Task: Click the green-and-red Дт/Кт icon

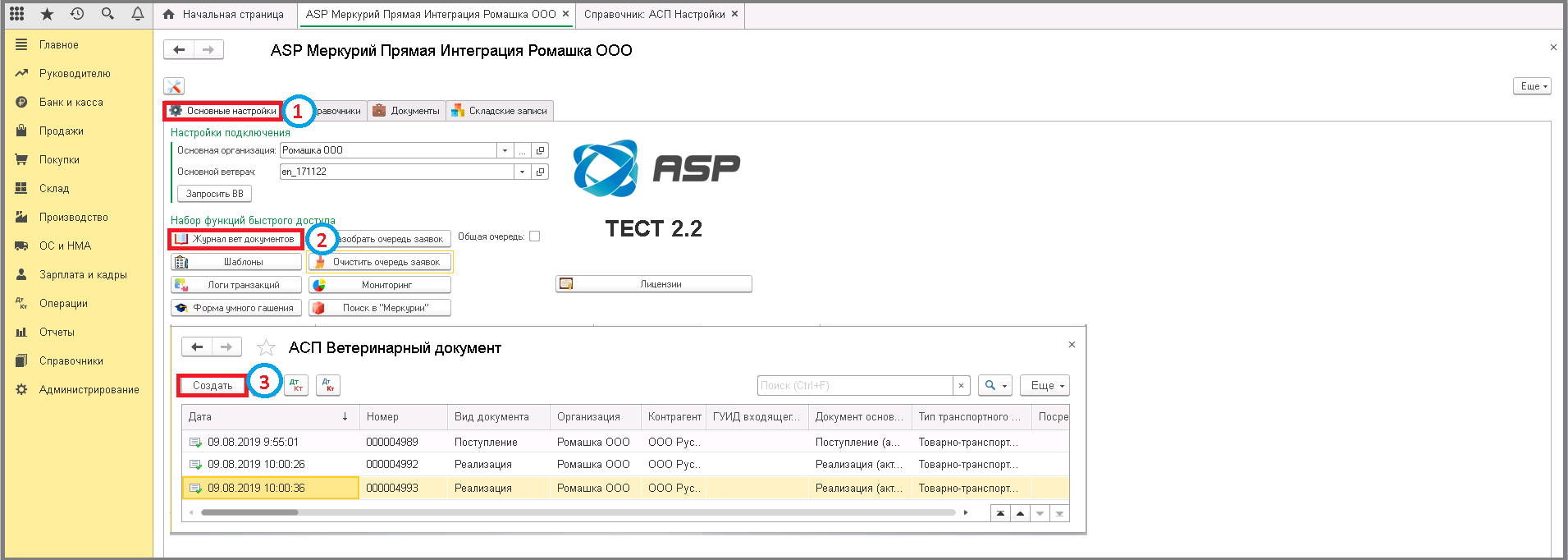Action: pos(296,385)
